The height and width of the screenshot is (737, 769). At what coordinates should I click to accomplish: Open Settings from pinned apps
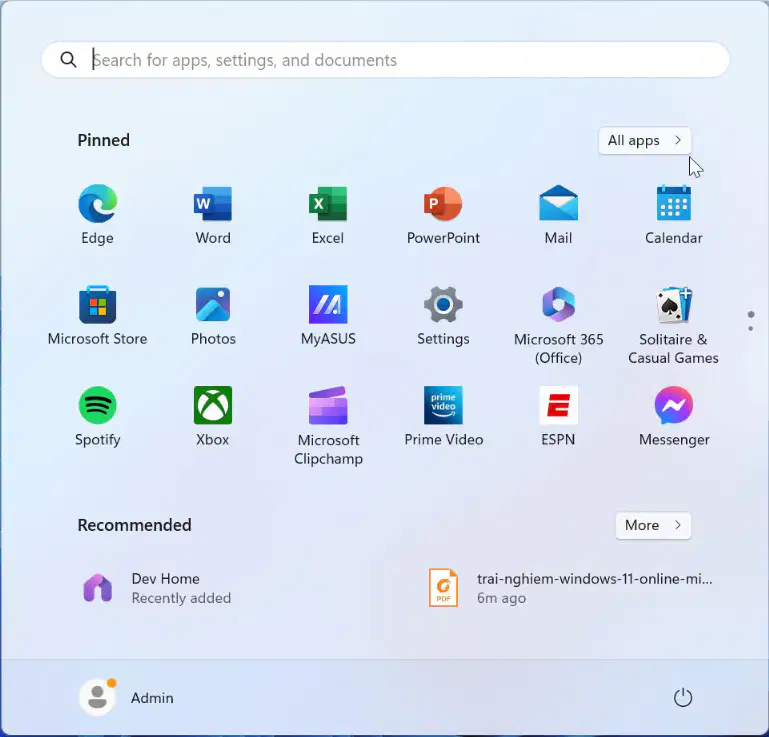tap(443, 316)
